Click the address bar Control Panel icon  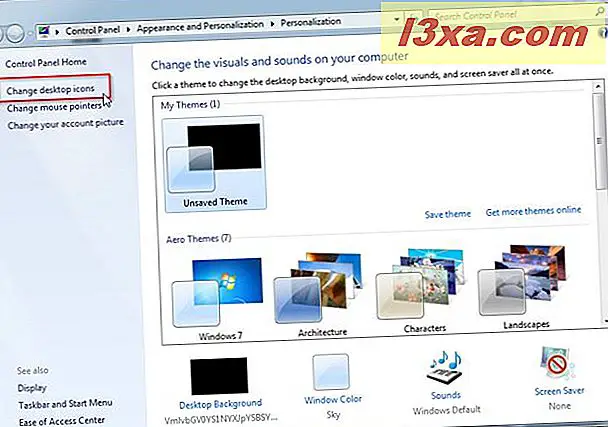(44, 31)
